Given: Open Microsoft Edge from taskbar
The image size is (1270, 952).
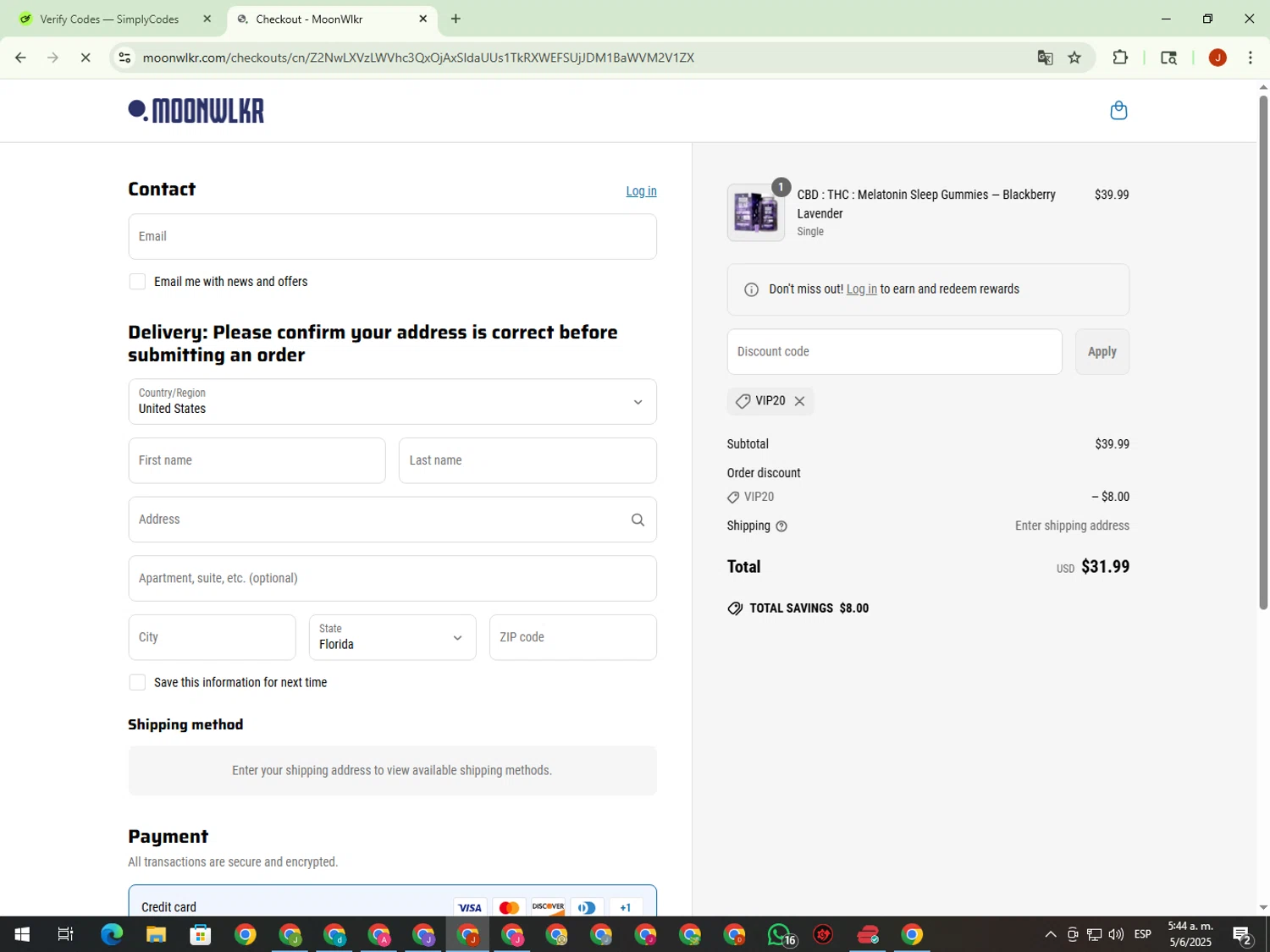Looking at the screenshot, I should pyautogui.click(x=112, y=934).
